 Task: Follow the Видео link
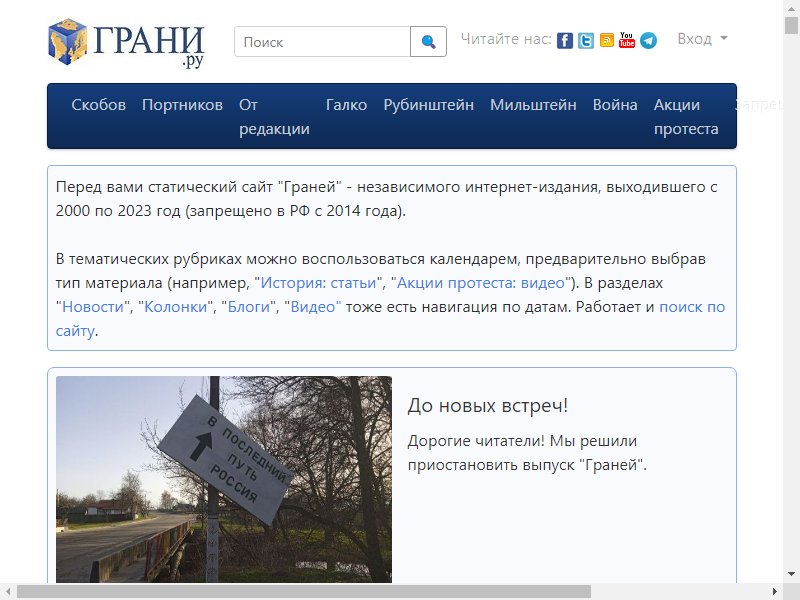[313, 307]
